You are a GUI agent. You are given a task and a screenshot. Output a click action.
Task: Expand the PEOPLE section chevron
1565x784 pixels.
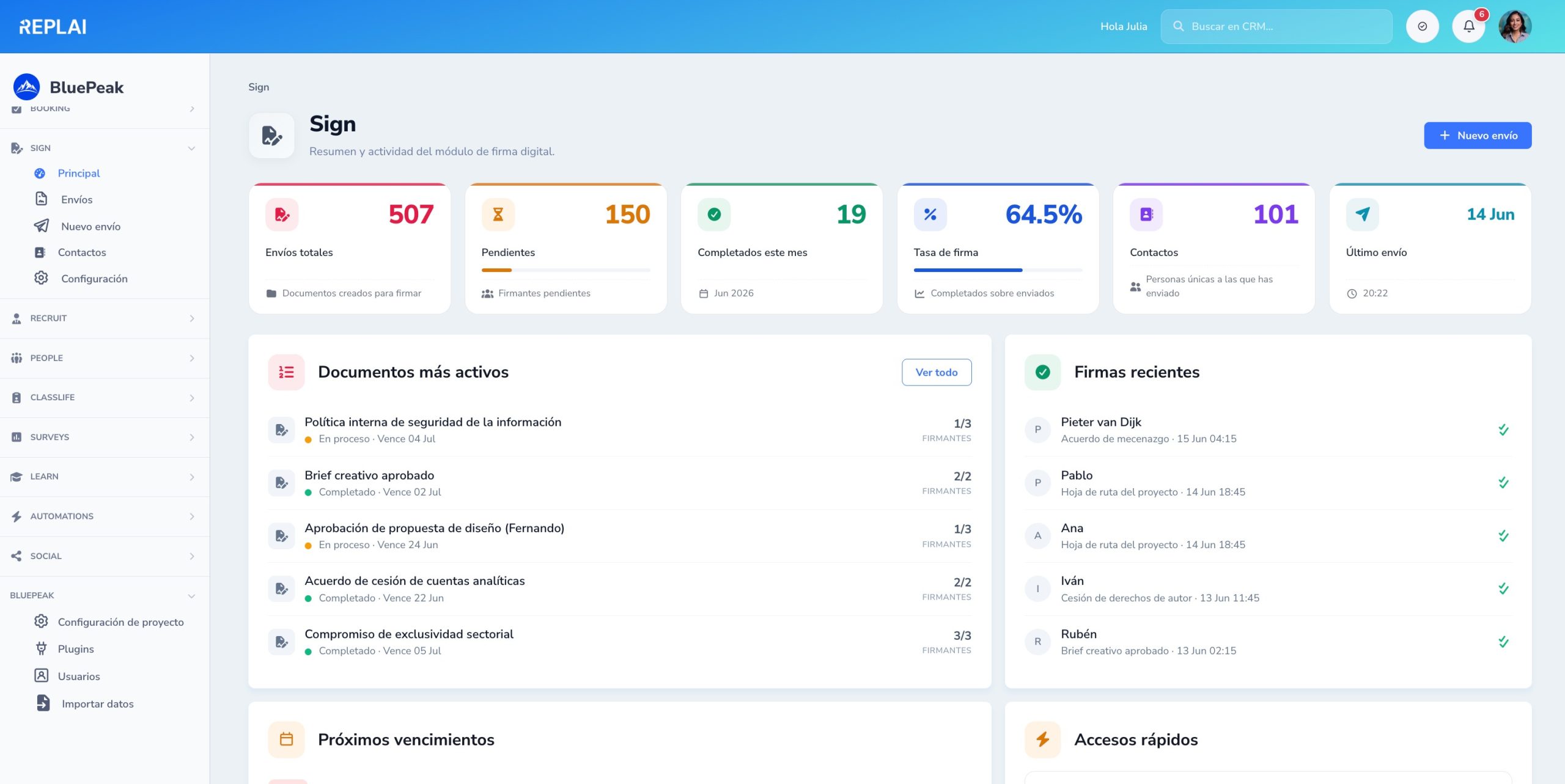(x=191, y=358)
